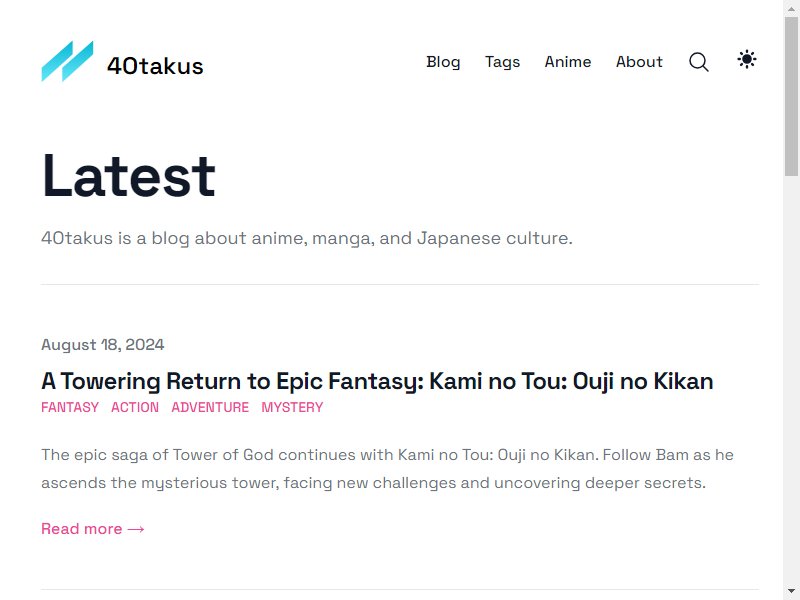Go to the Tags page
The height and width of the screenshot is (600, 800).
click(503, 62)
